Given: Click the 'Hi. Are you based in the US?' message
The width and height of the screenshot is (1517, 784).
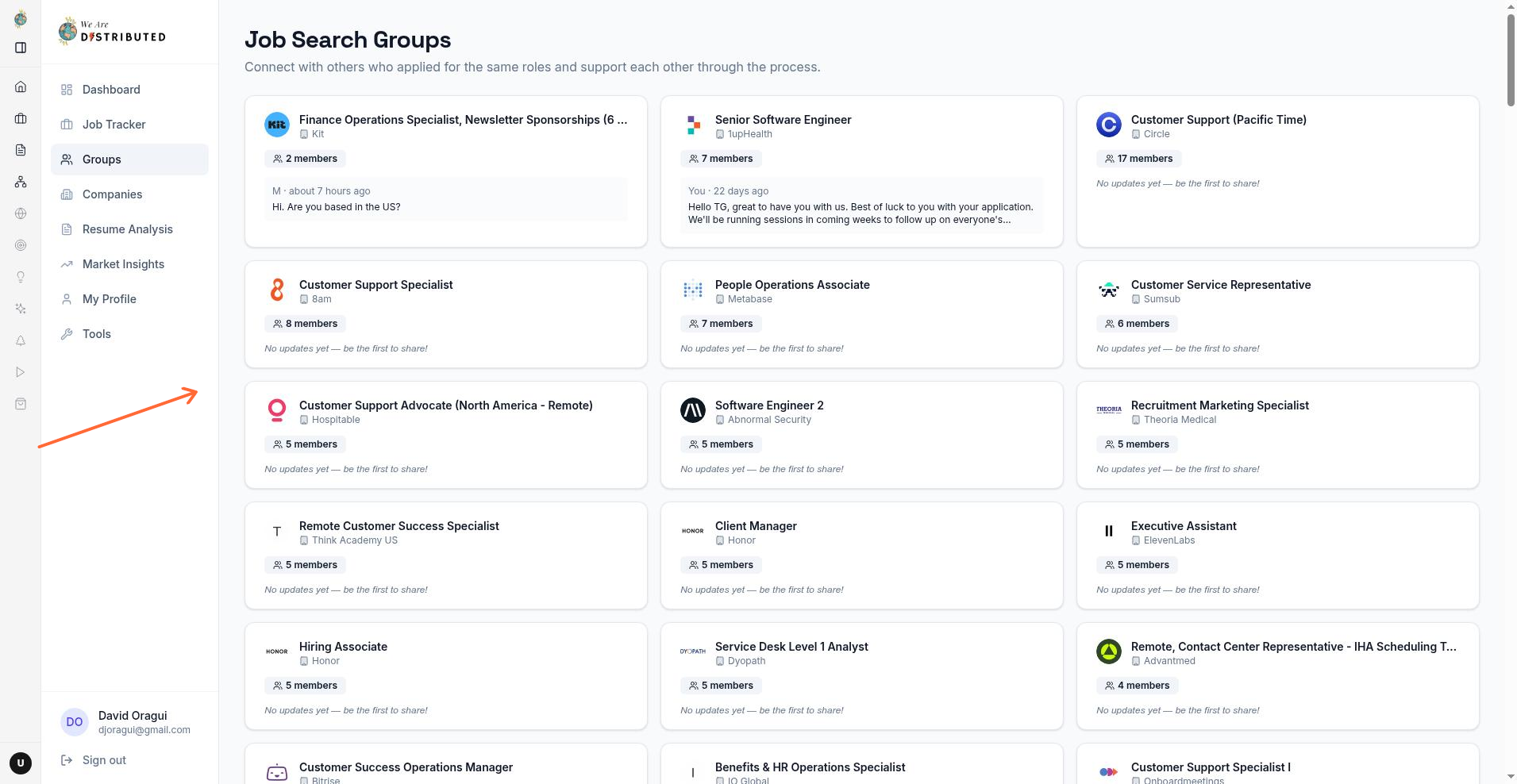Looking at the screenshot, I should (x=337, y=207).
